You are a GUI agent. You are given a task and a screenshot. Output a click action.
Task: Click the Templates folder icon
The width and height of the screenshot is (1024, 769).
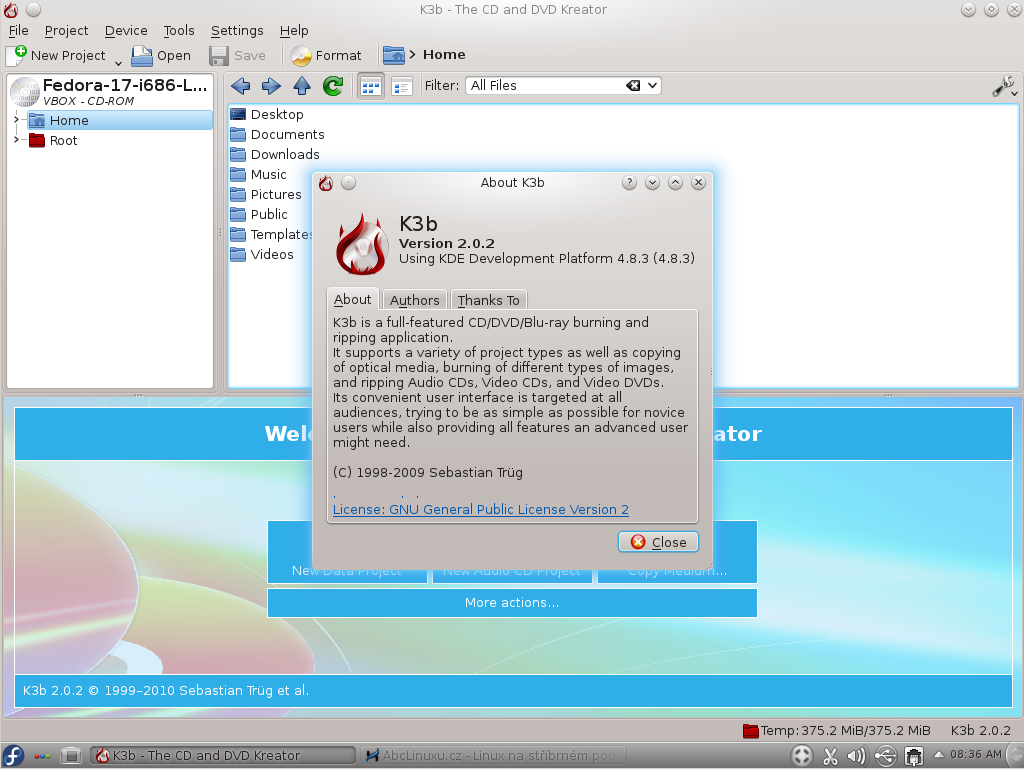click(238, 234)
